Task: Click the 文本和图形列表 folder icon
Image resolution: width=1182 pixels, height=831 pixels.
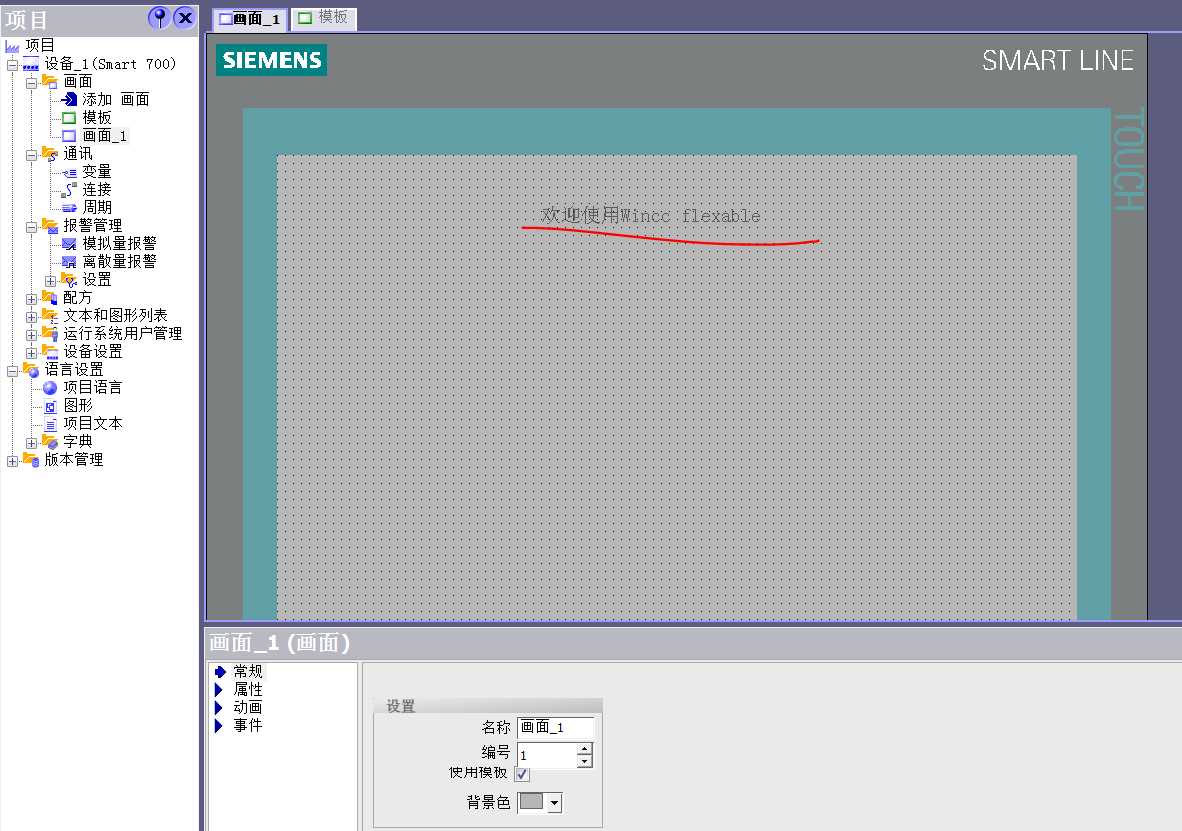Action: click(50, 316)
